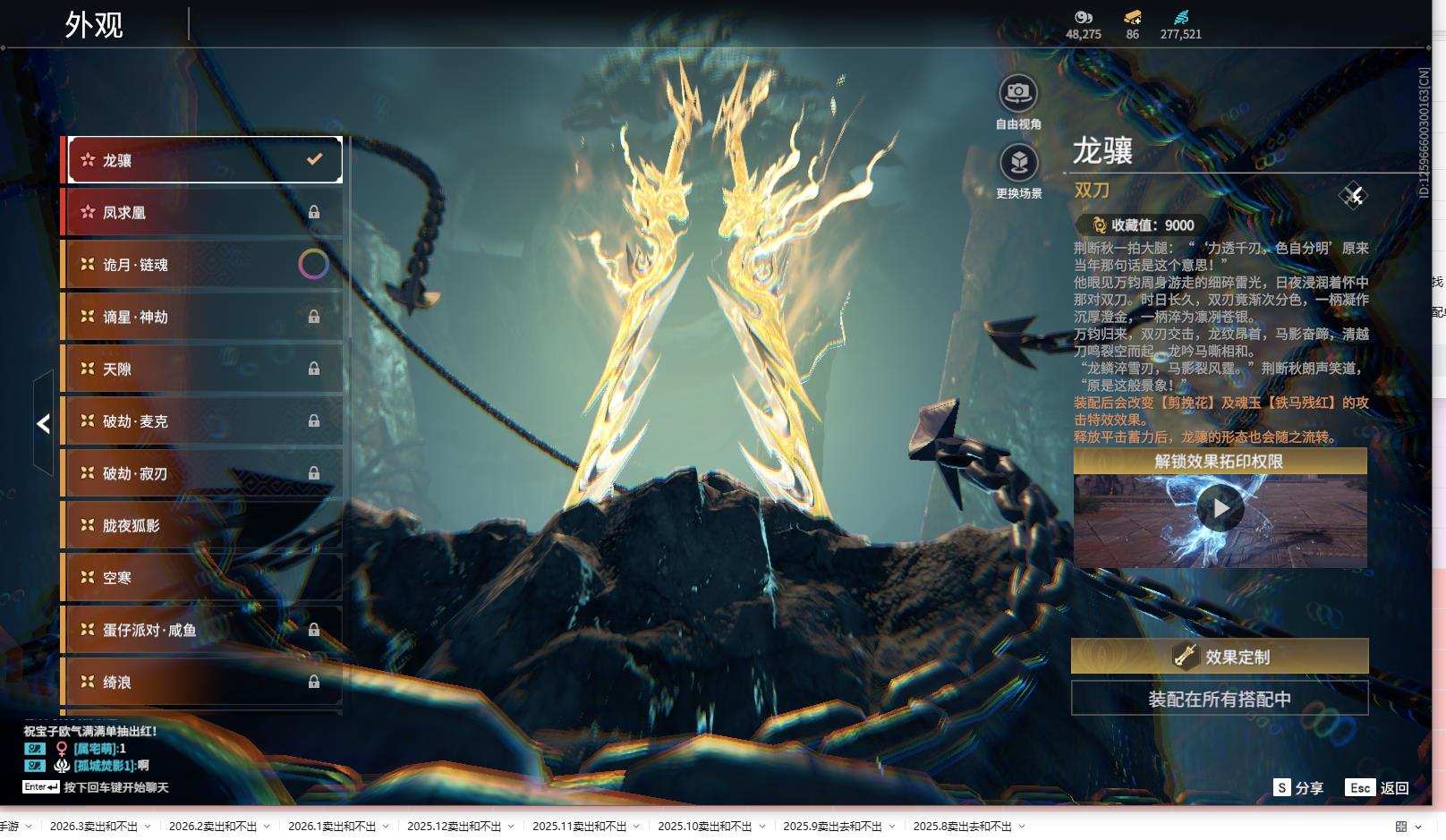Click the circular ring icon on 诡月·链魂
Screen dimensions: 1446x840
(x=313, y=264)
